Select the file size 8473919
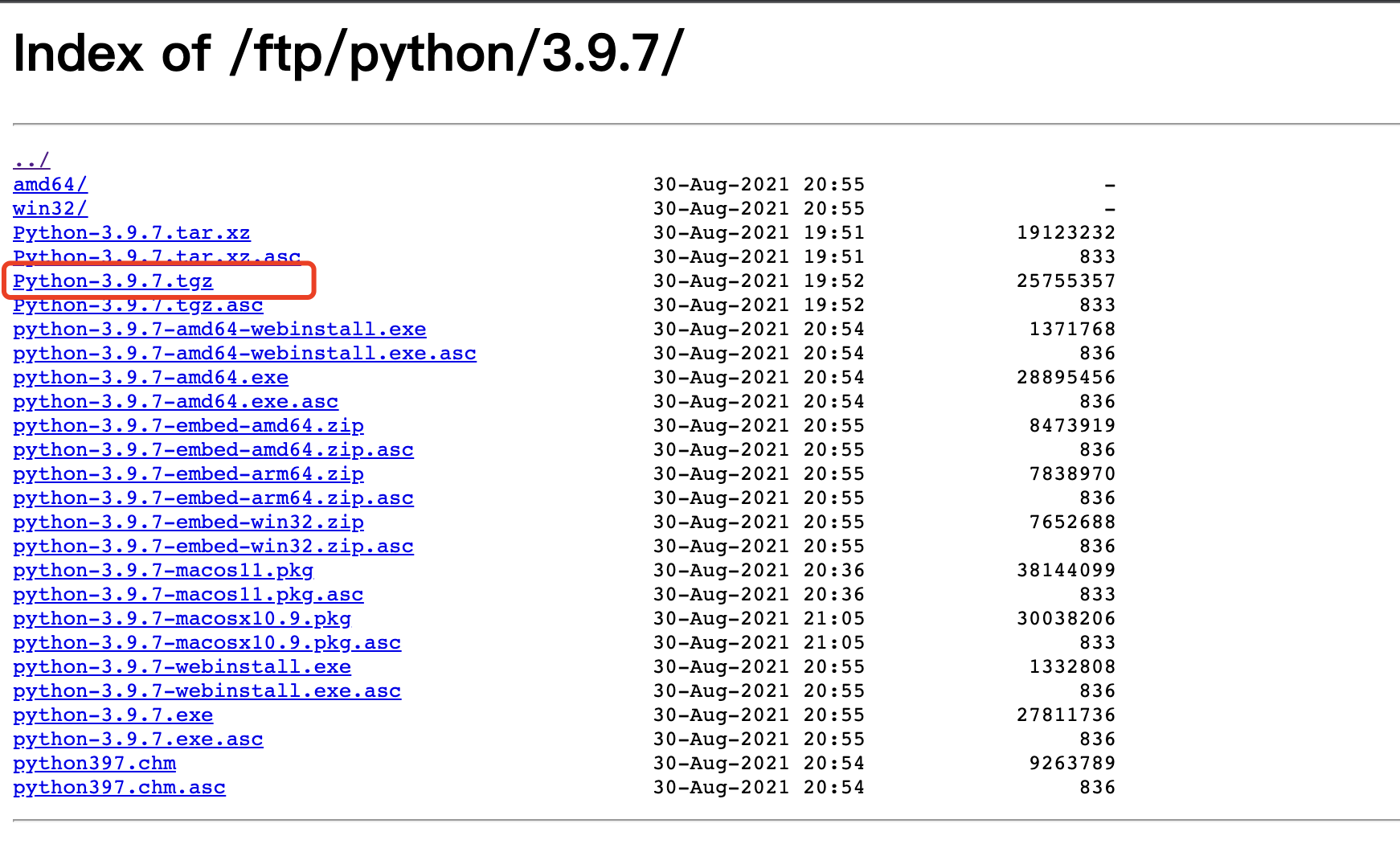 (1072, 425)
